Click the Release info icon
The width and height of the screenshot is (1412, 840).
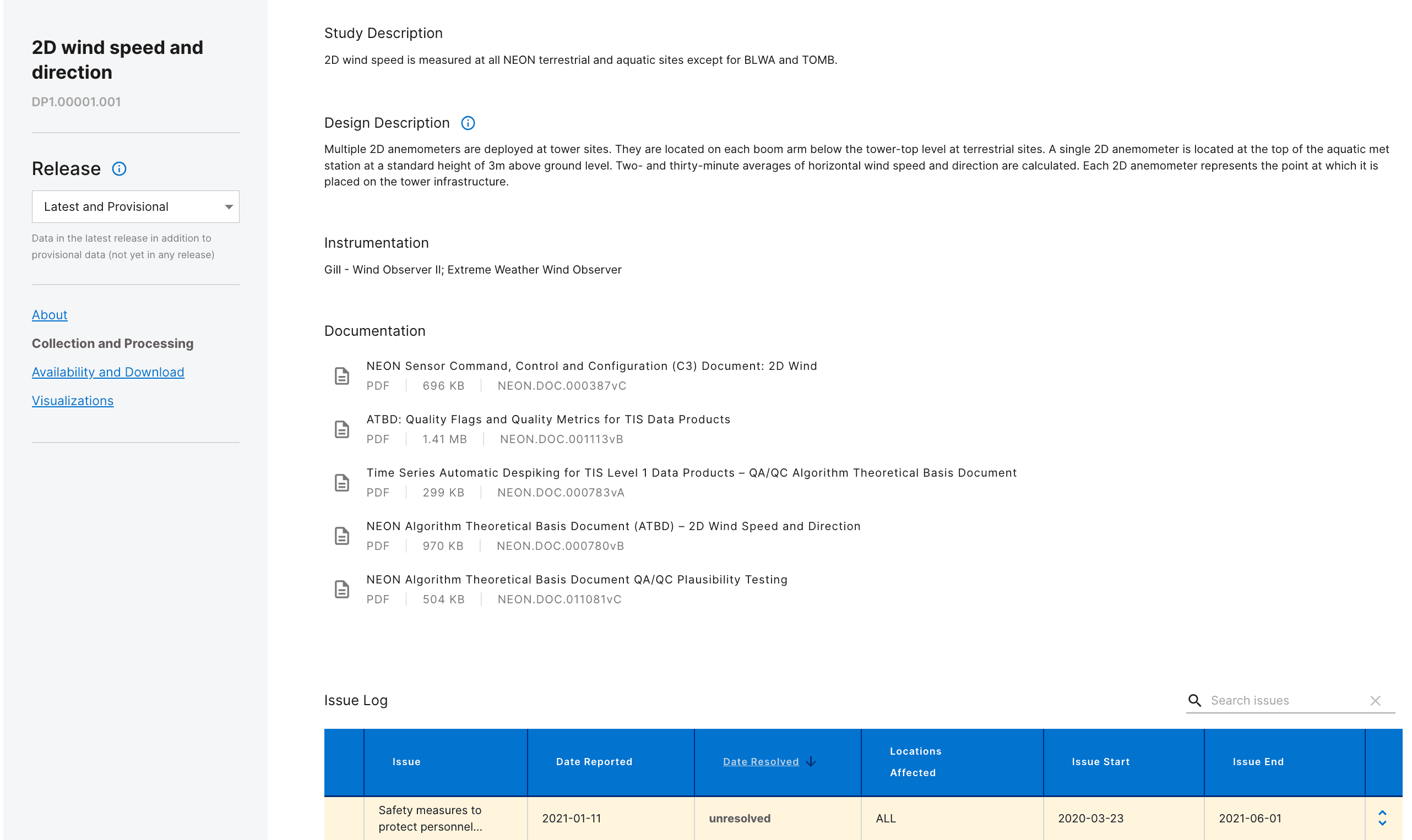119,168
